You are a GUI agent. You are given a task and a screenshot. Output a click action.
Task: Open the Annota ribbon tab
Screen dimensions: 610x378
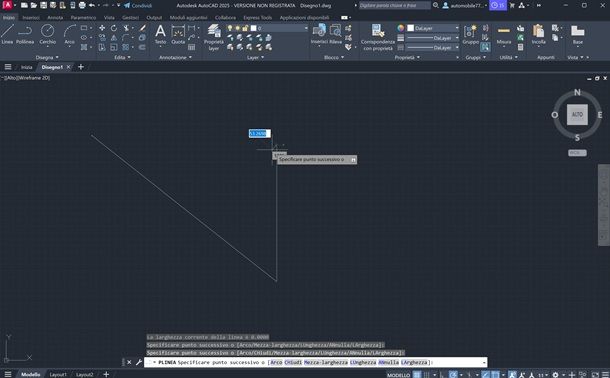[55, 18]
